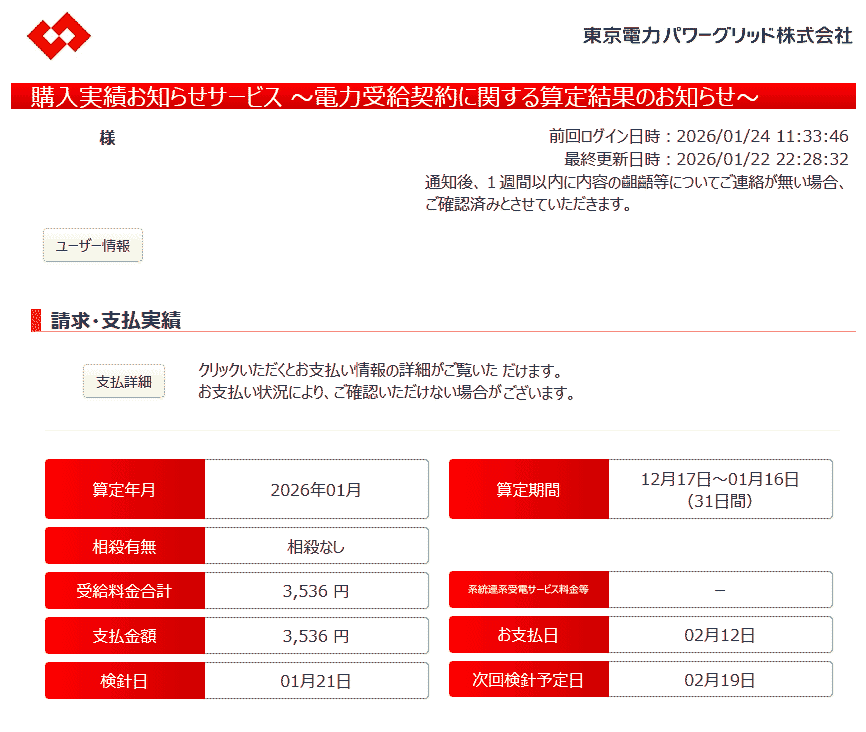This screenshot has height=732, width=866.
Task: Click the 支払金額 label cell
Action: click(x=125, y=636)
